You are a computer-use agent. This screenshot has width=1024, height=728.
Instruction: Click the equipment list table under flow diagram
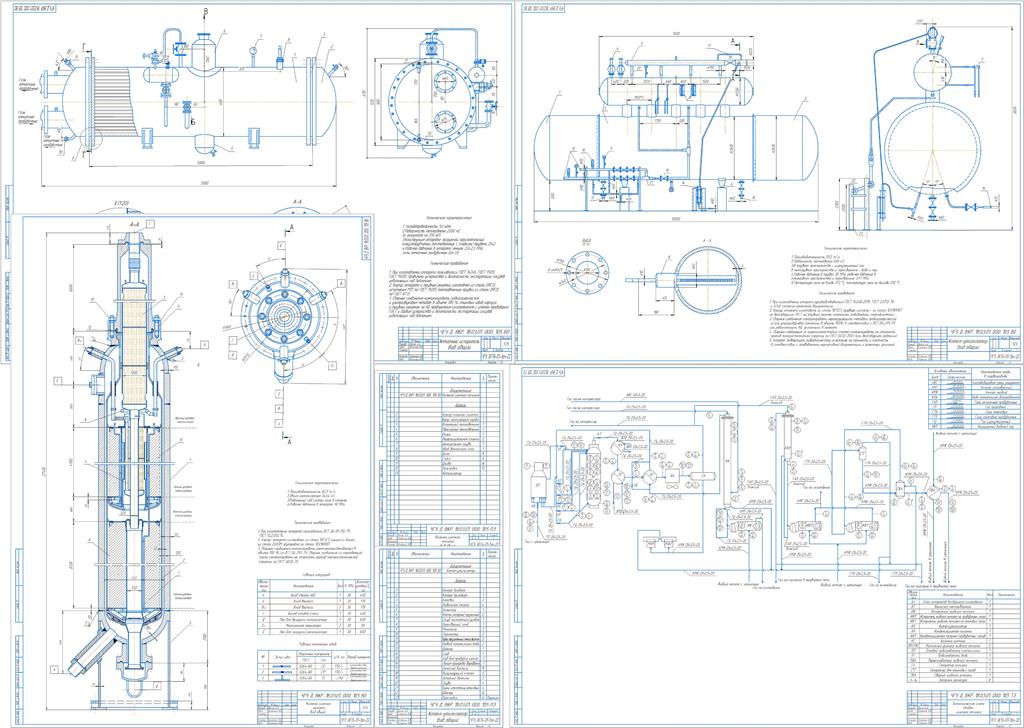[x=963, y=636]
